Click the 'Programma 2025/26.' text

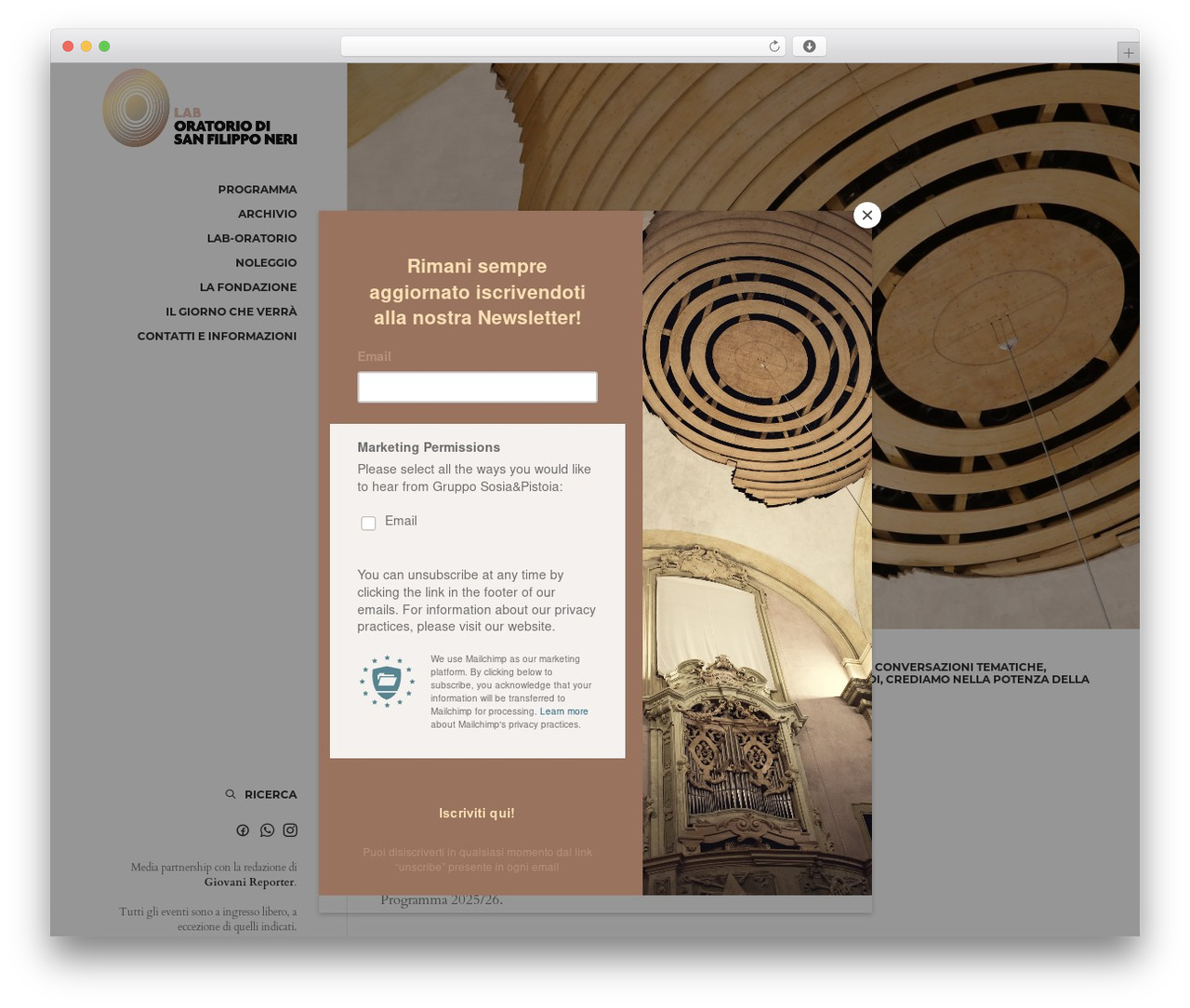(442, 899)
